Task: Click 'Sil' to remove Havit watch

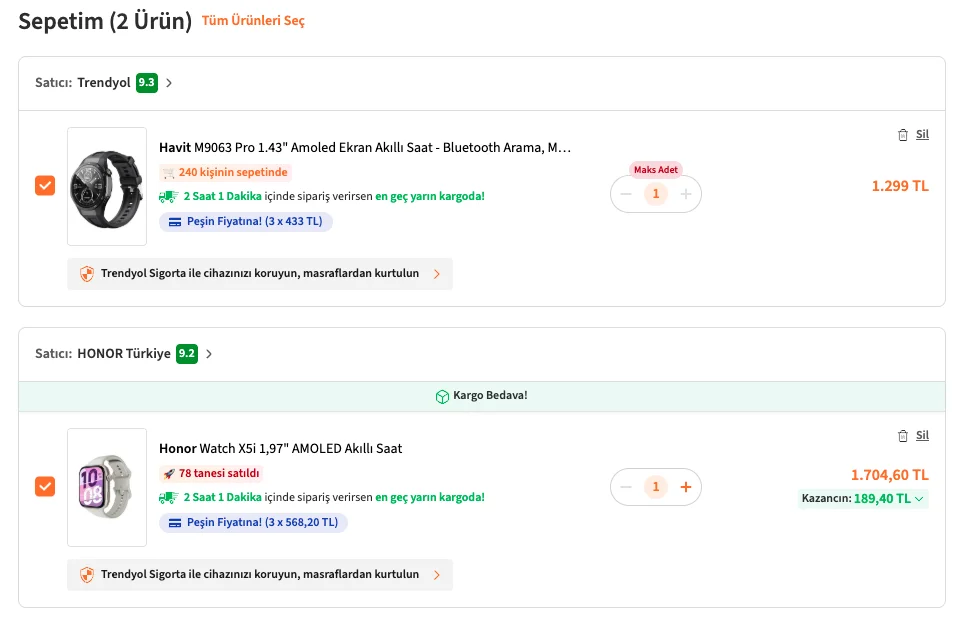Action: (922, 134)
